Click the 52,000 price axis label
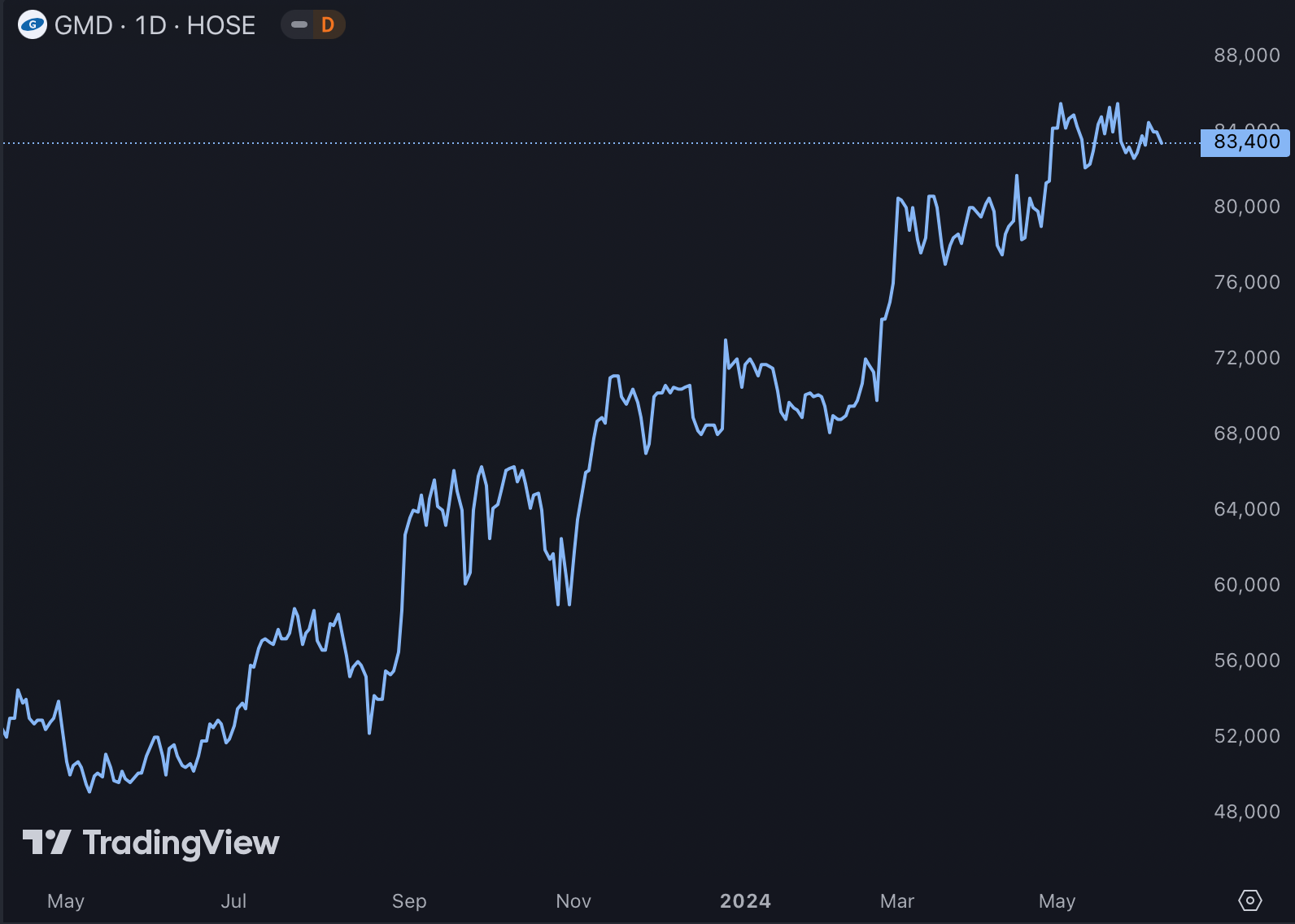Viewport: 1295px width, 924px height. 1247,736
